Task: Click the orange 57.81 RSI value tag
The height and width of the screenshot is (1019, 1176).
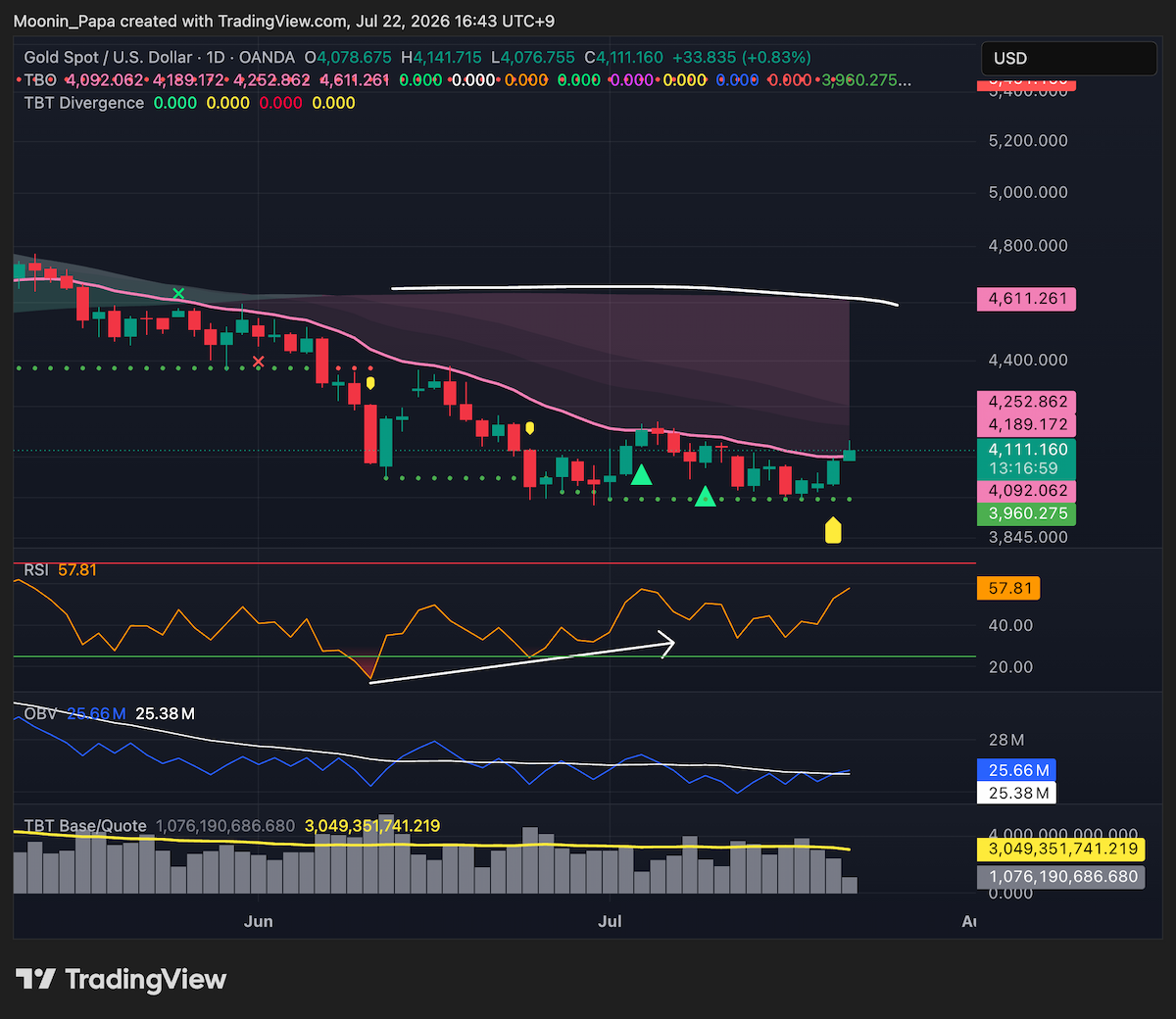Action: pos(1008,589)
